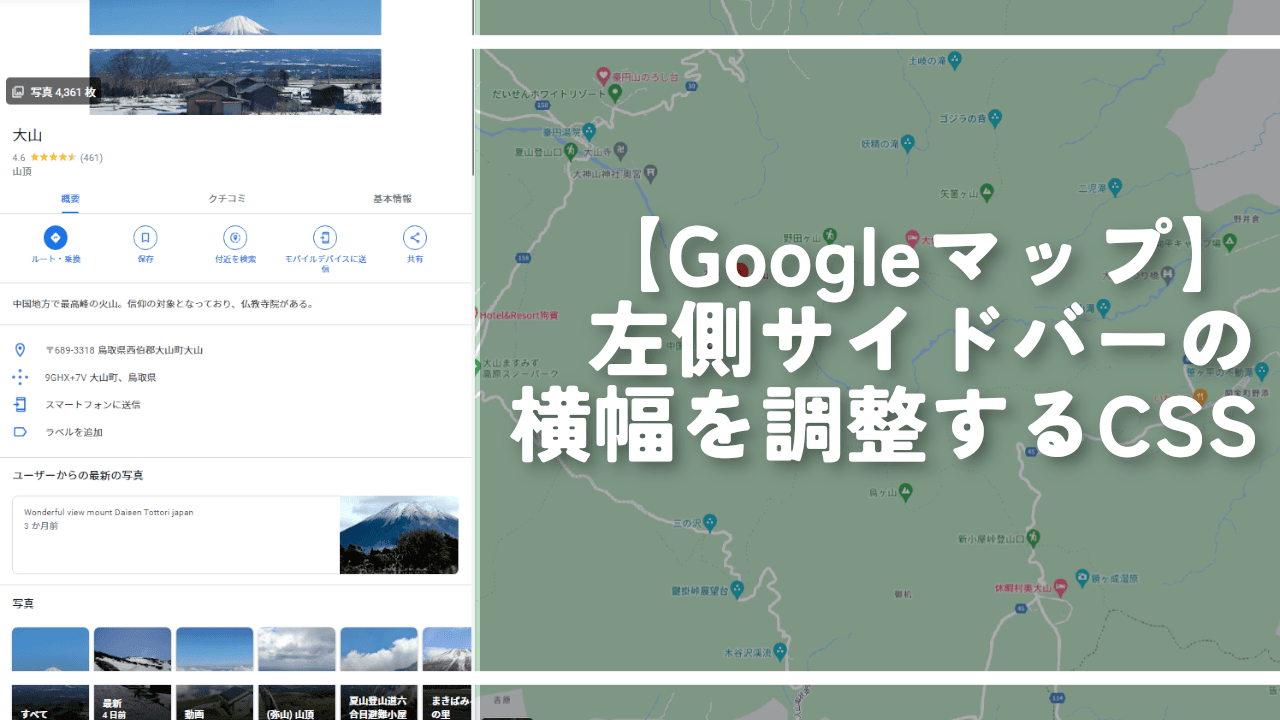1280x720 pixels.
Task: Click the スマートフォンに送信 text
Action: 93,405
